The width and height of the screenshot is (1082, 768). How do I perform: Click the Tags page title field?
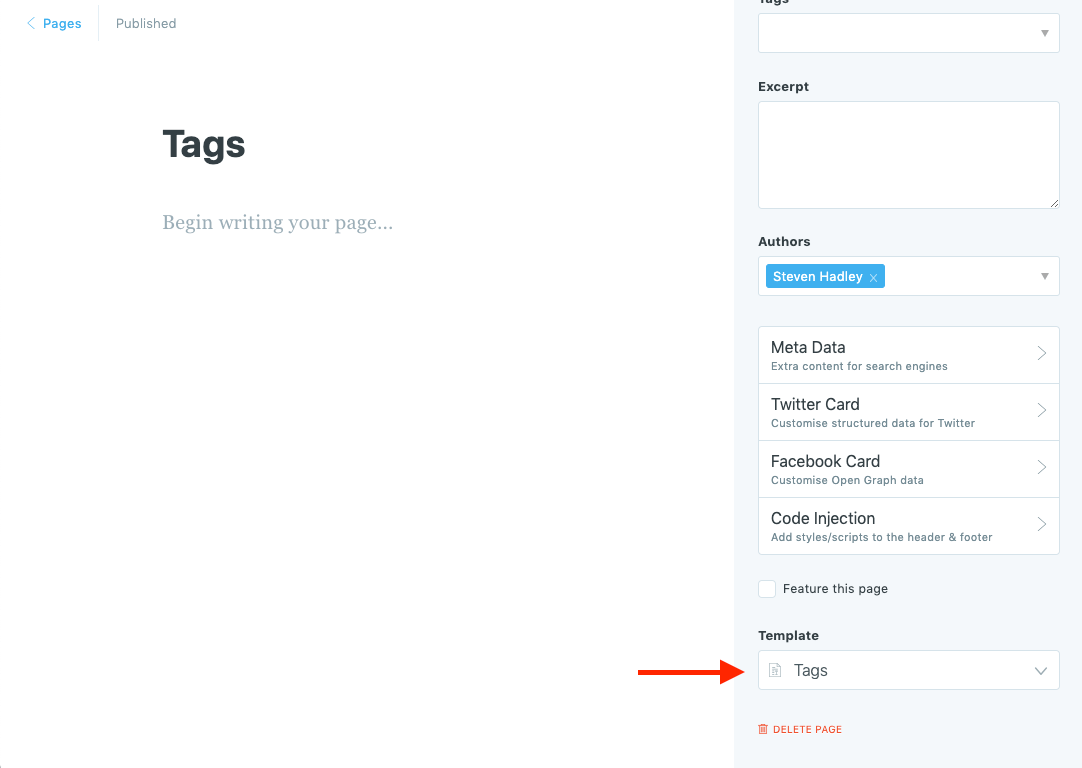coord(204,144)
